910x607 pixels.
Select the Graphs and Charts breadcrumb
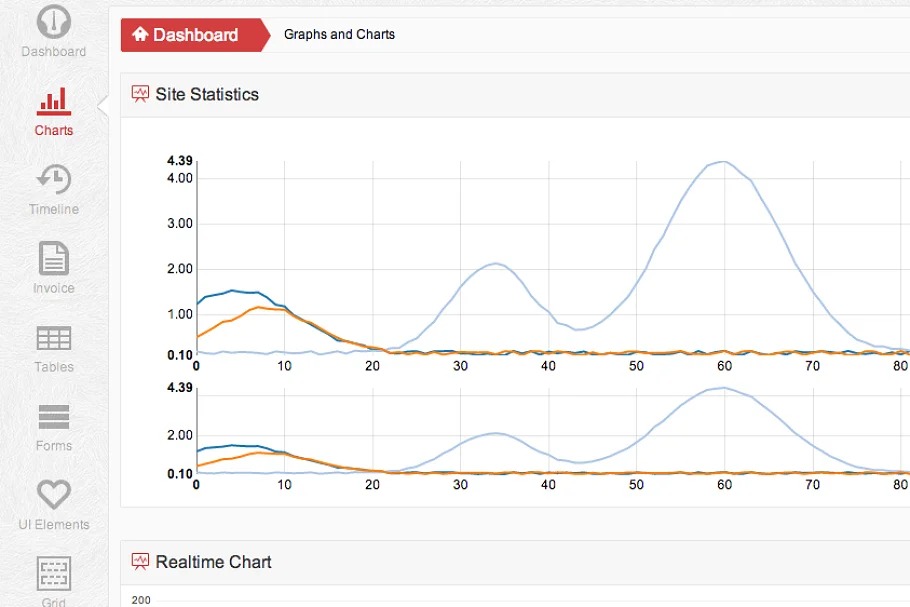[339, 35]
